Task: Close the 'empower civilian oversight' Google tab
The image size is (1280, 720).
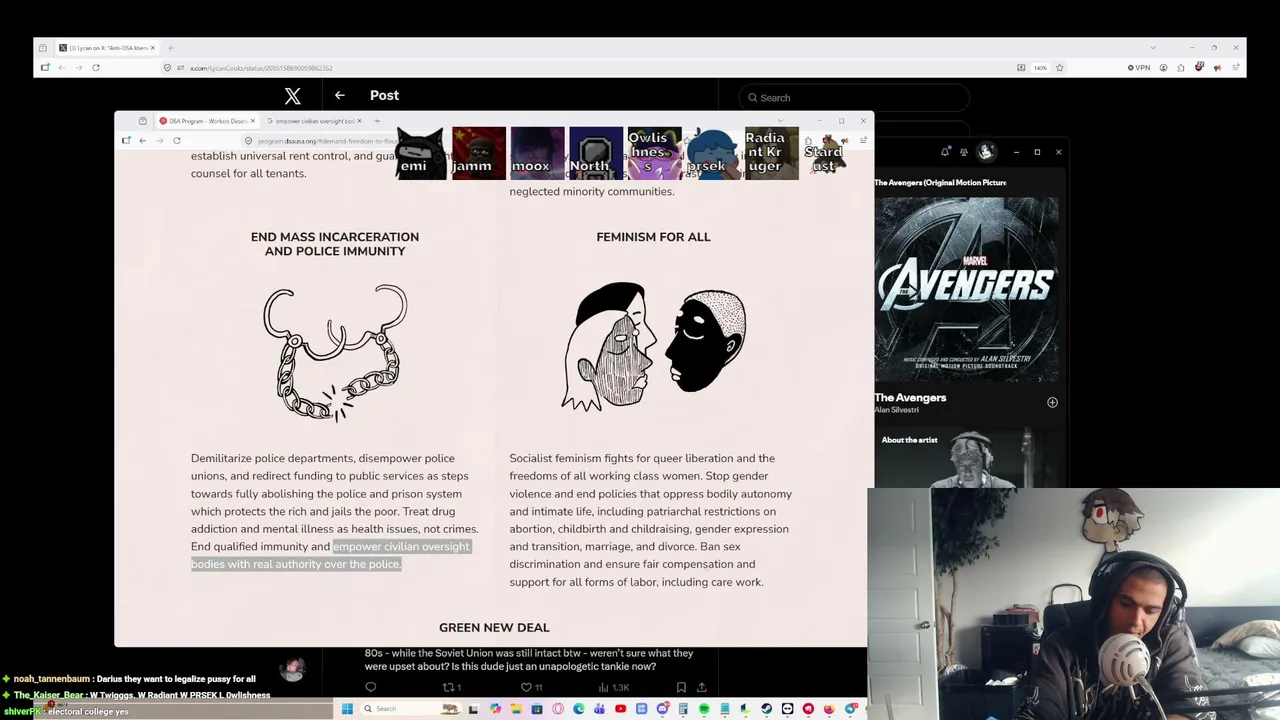Action: (x=361, y=121)
